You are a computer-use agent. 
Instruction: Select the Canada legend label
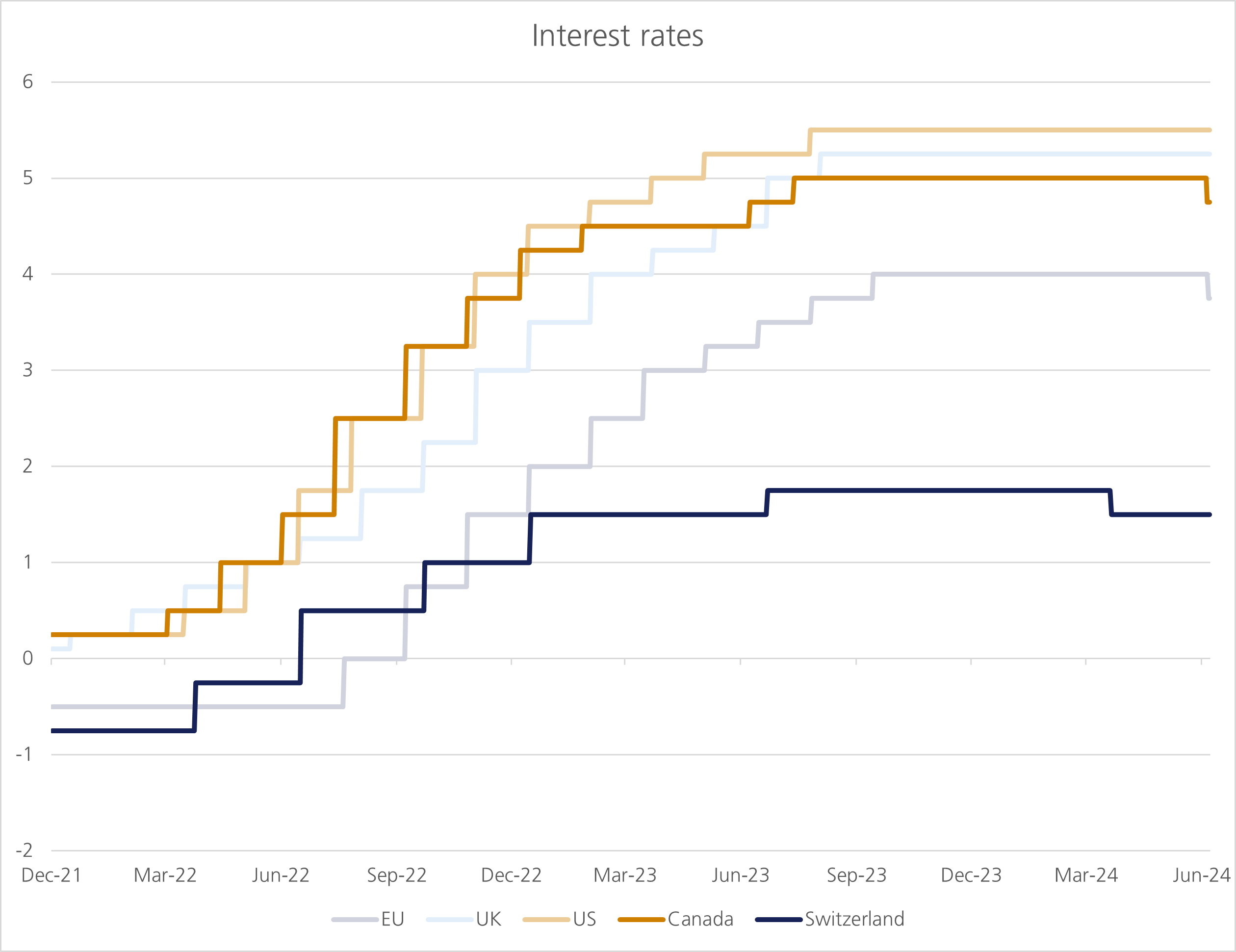(700, 919)
